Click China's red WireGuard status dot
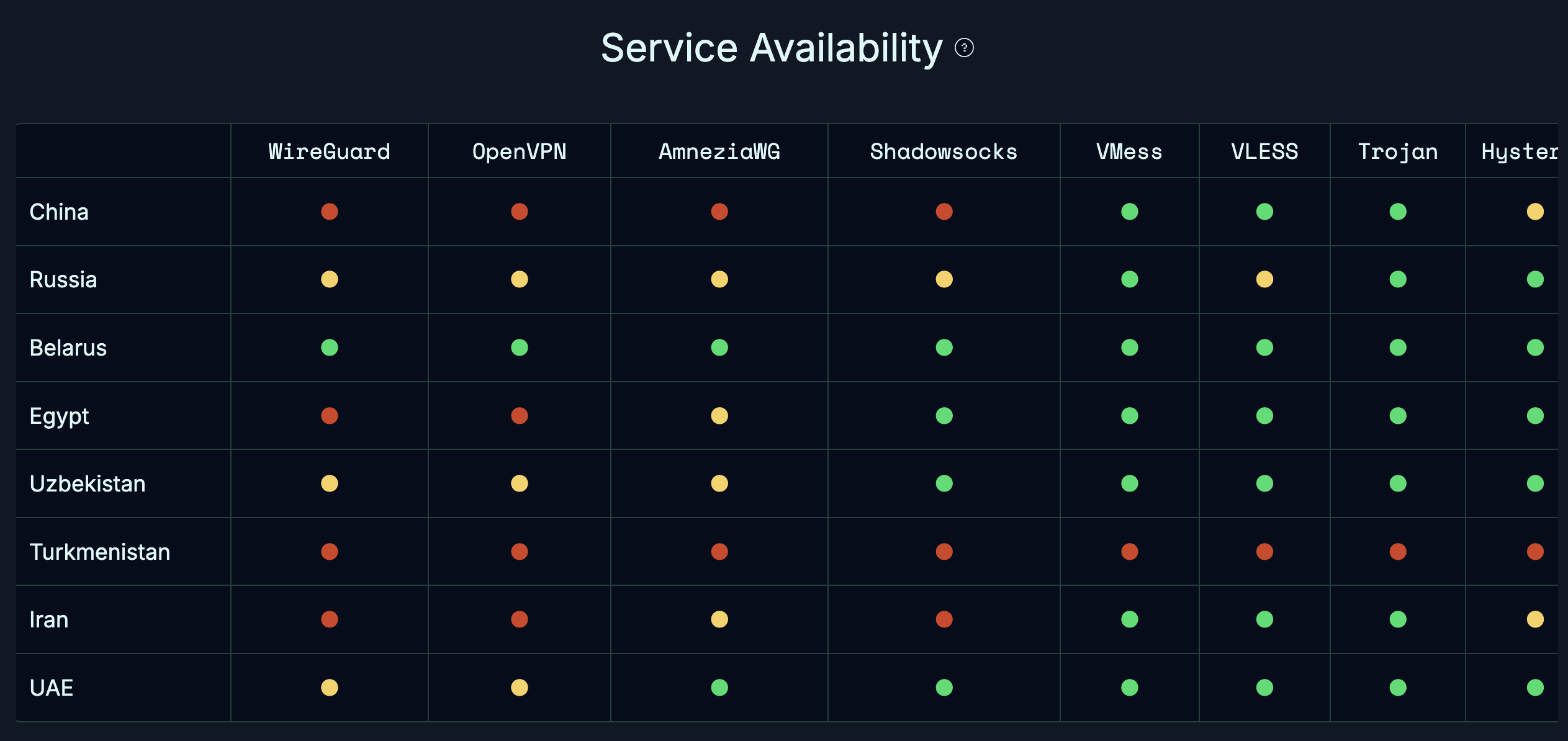The width and height of the screenshot is (1568, 741). pos(330,212)
